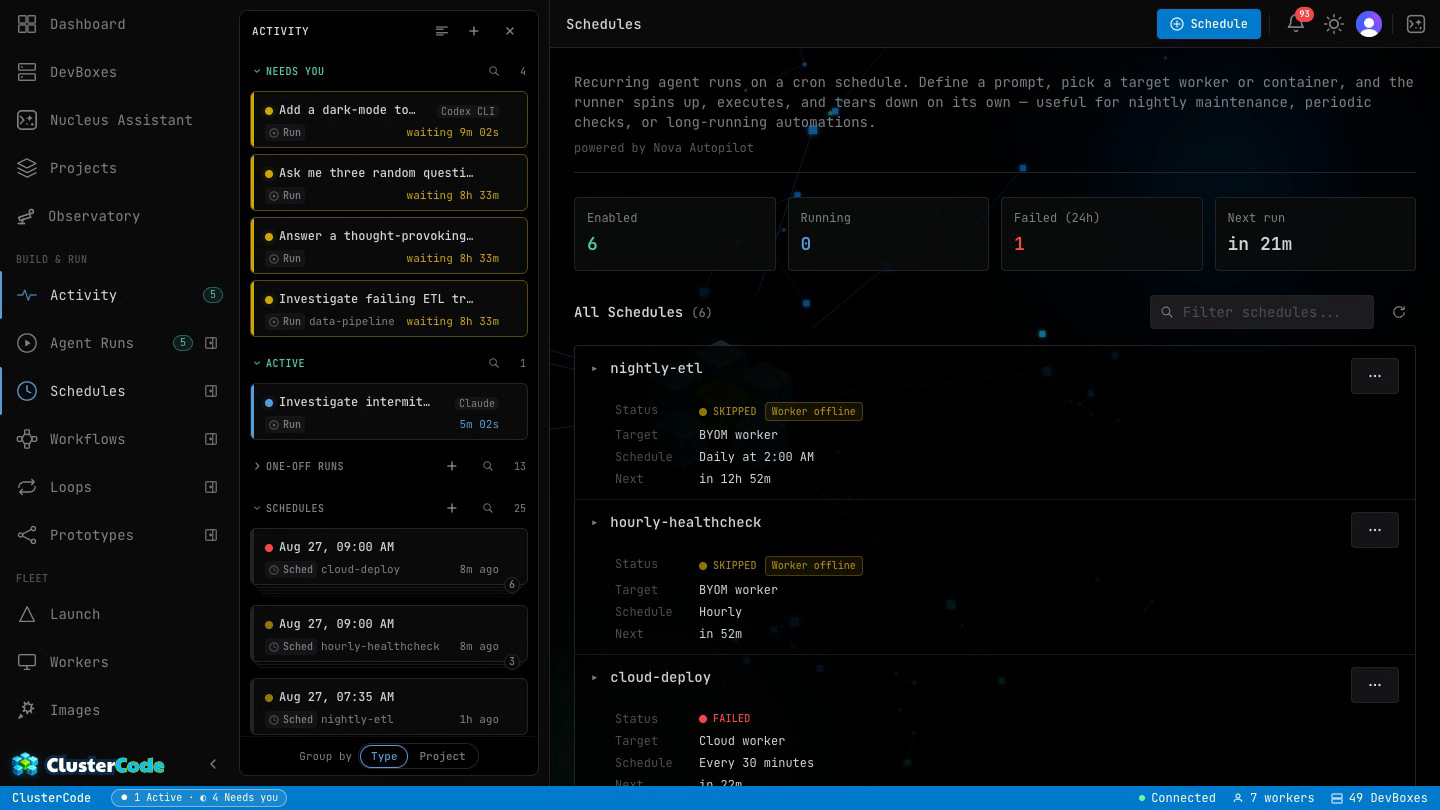Pop out Prototypes into a panel
Viewport: 1440px width, 810px height.
click(211, 535)
